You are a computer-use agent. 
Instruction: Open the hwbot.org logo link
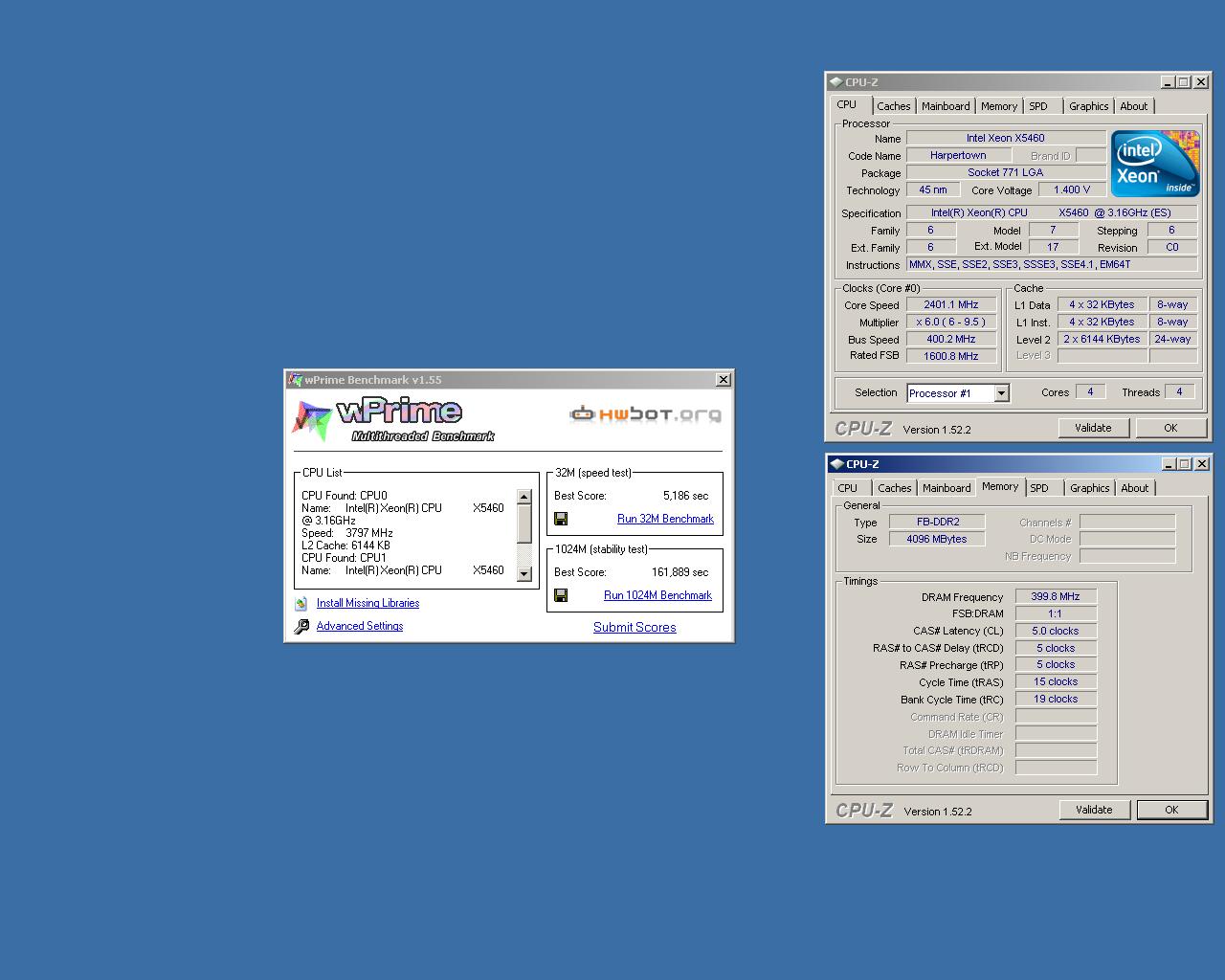(645, 413)
